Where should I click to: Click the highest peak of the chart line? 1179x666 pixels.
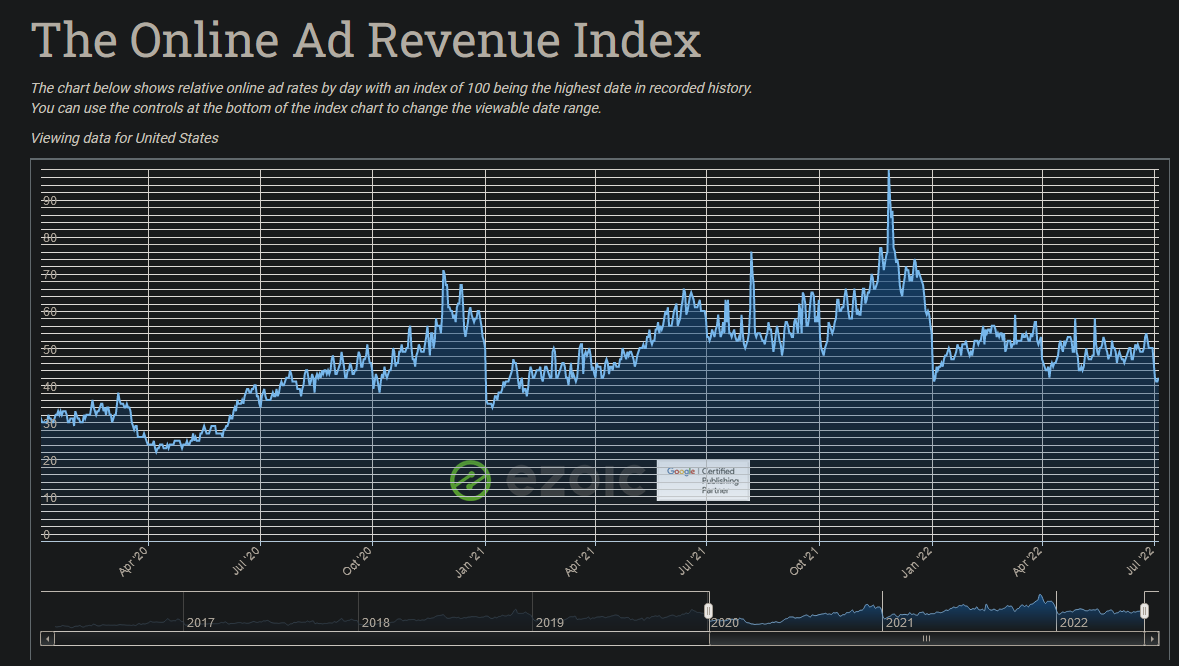[x=888, y=172]
